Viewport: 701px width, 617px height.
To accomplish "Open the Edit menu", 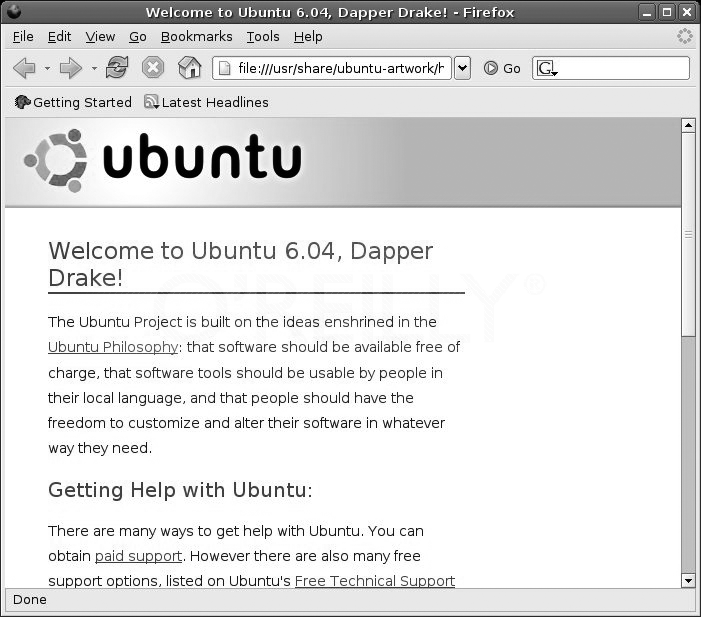I will pyautogui.click(x=59, y=37).
